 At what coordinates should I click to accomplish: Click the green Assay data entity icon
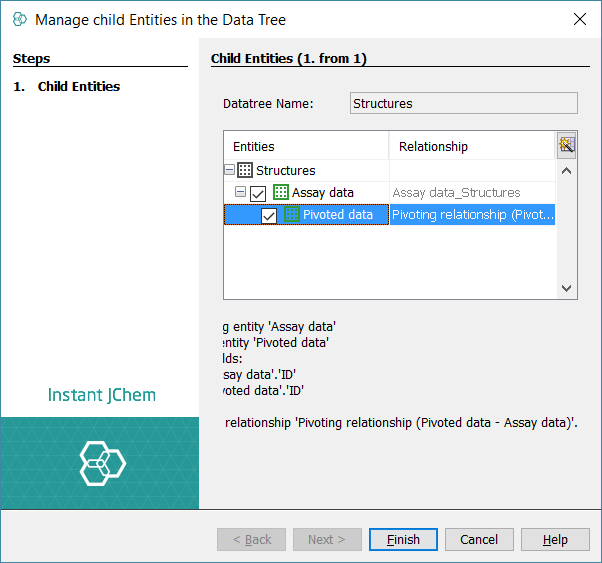click(x=281, y=193)
